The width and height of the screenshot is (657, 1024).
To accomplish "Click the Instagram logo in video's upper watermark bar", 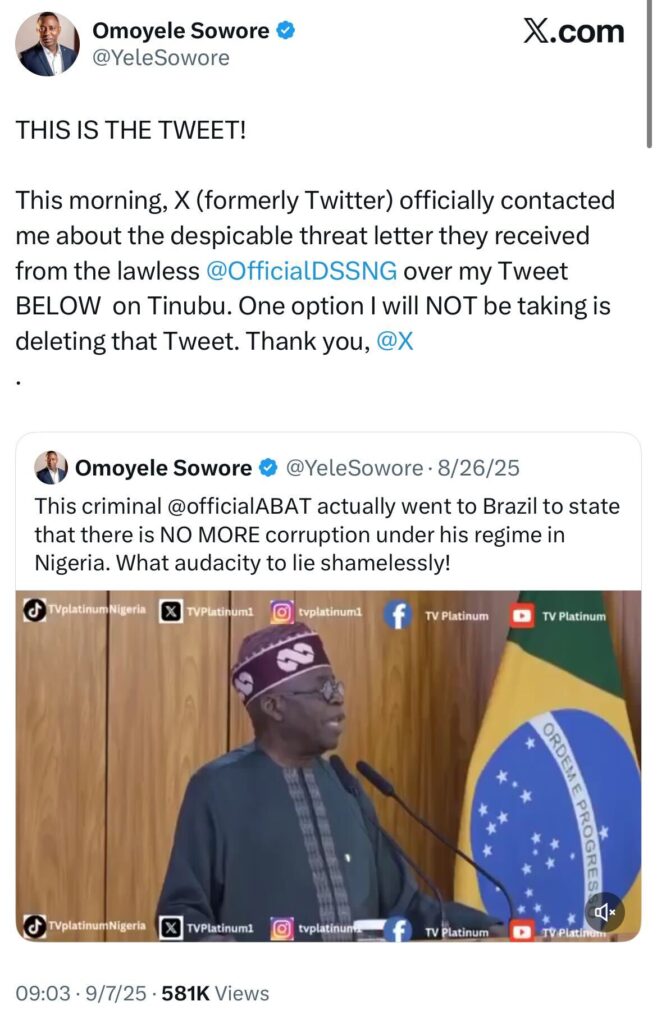I will (x=282, y=612).
